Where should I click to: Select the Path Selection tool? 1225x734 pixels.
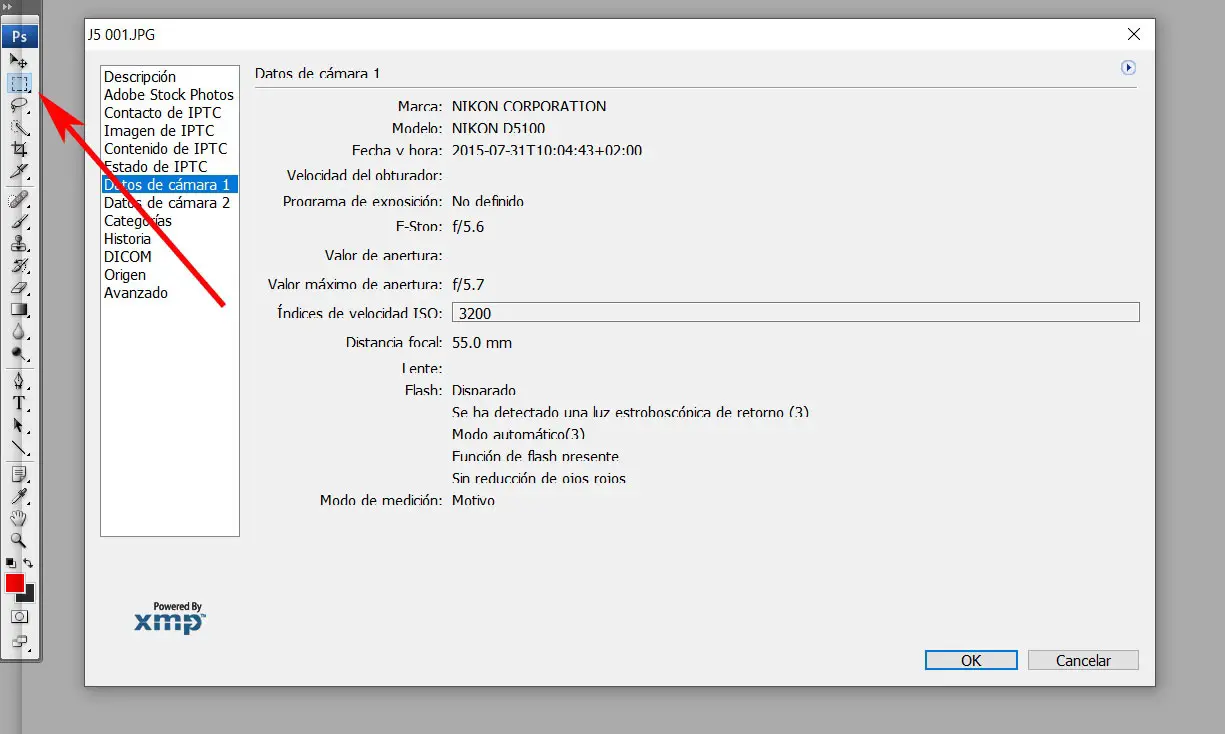click(x=19, y=425)
